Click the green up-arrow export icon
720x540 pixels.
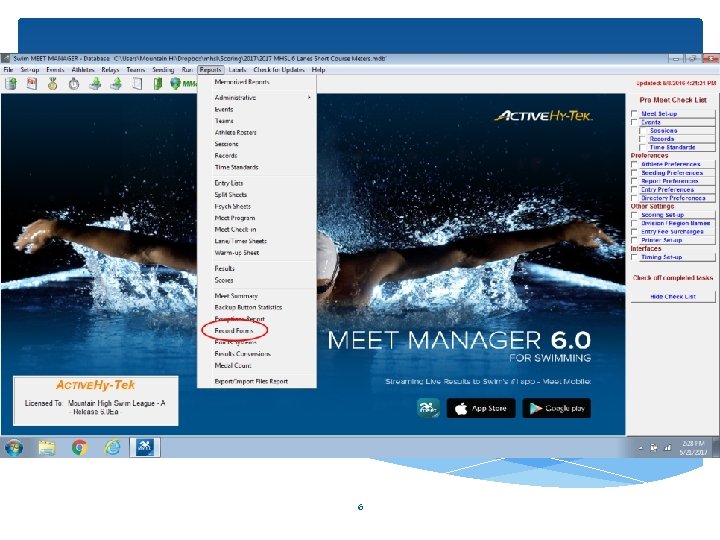point(116,84)
